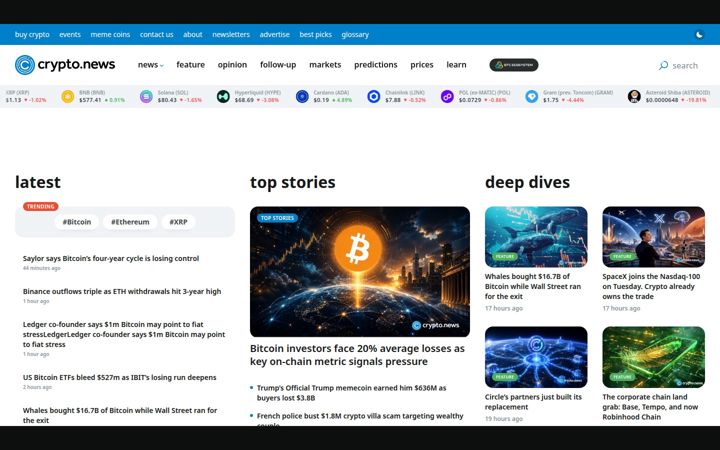Click FEATURE badge on SpaceX thumbnail
This screenshot has height=450, width=720.
[x=622, y=257]
